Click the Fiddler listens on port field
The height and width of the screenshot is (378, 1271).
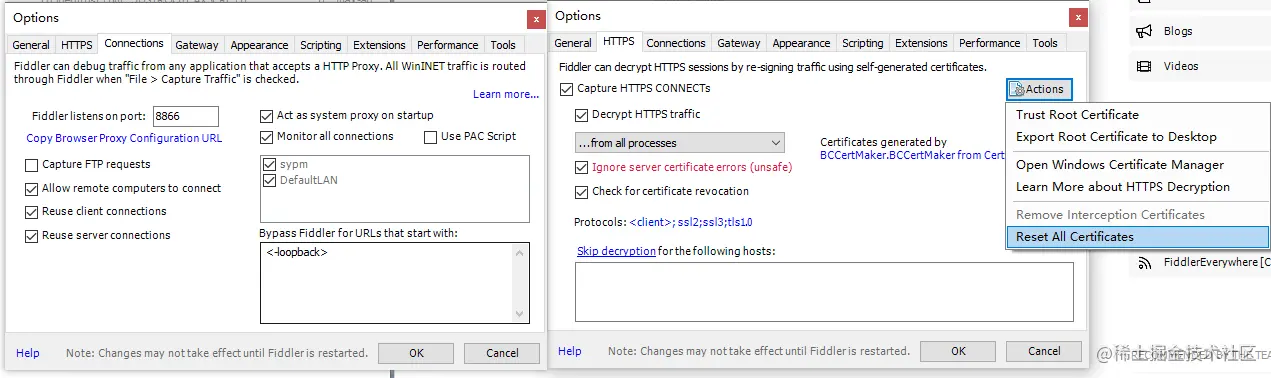(x=185, y=117)
